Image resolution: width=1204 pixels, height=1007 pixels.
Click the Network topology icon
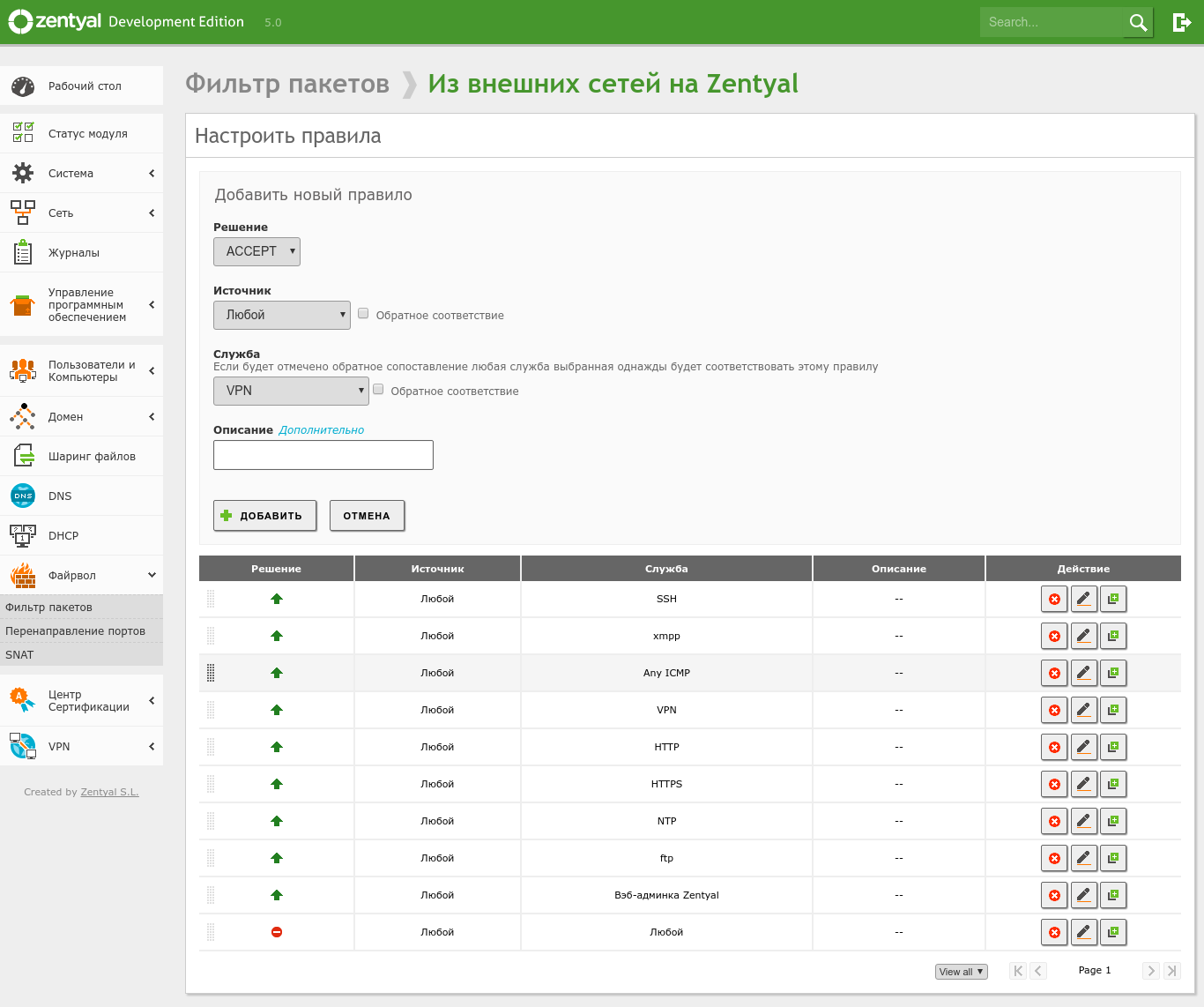23,213
